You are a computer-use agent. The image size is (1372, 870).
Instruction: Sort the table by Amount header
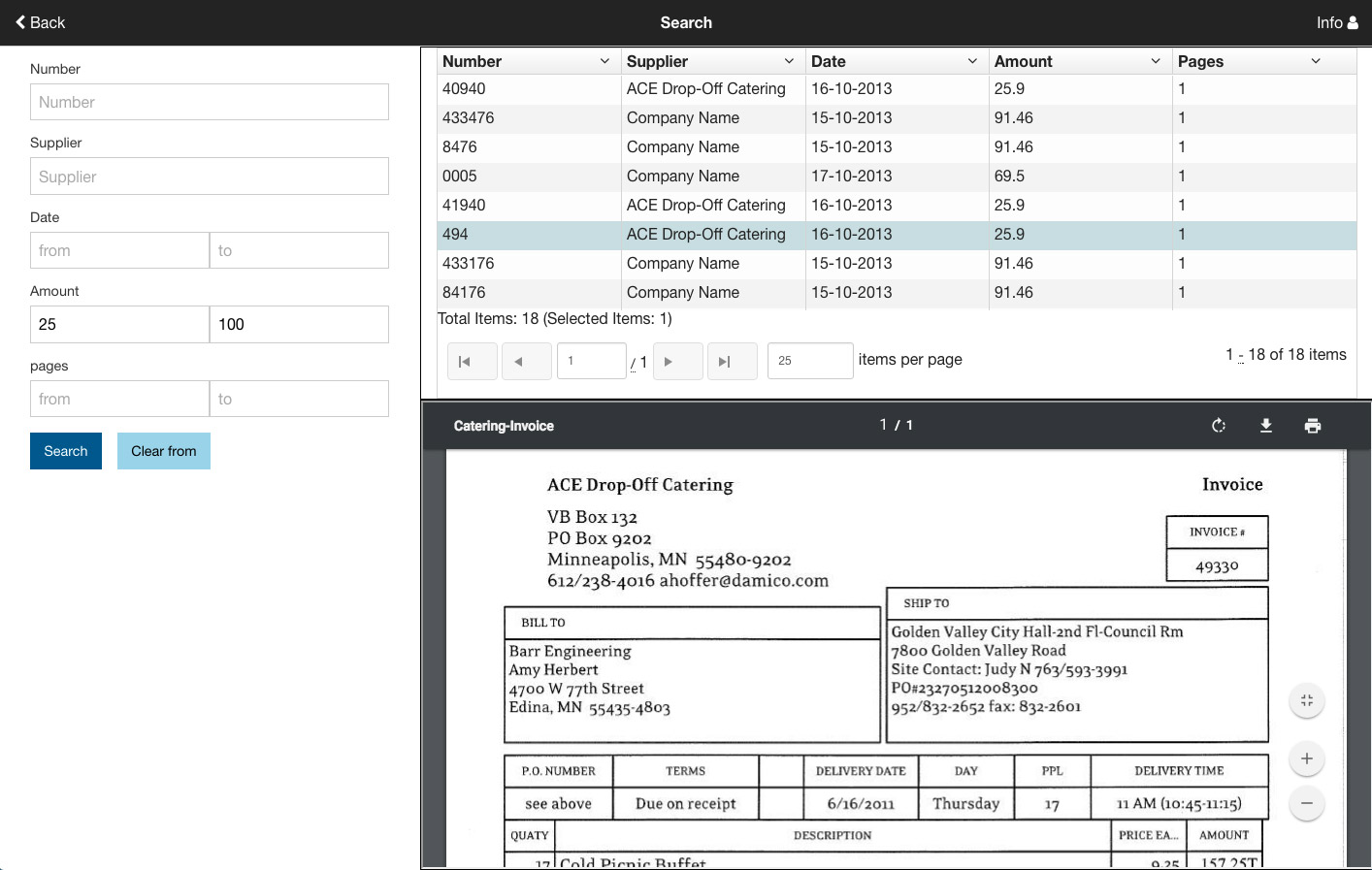[1023, 61]
